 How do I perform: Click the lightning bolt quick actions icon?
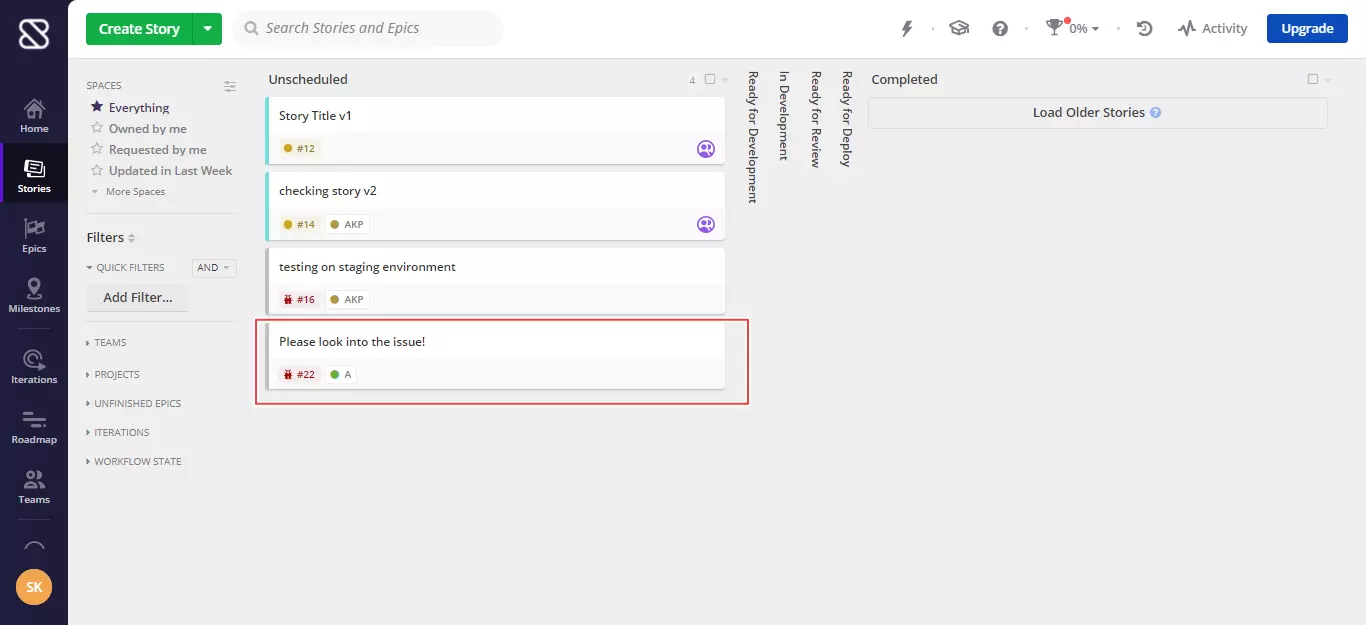907,29
